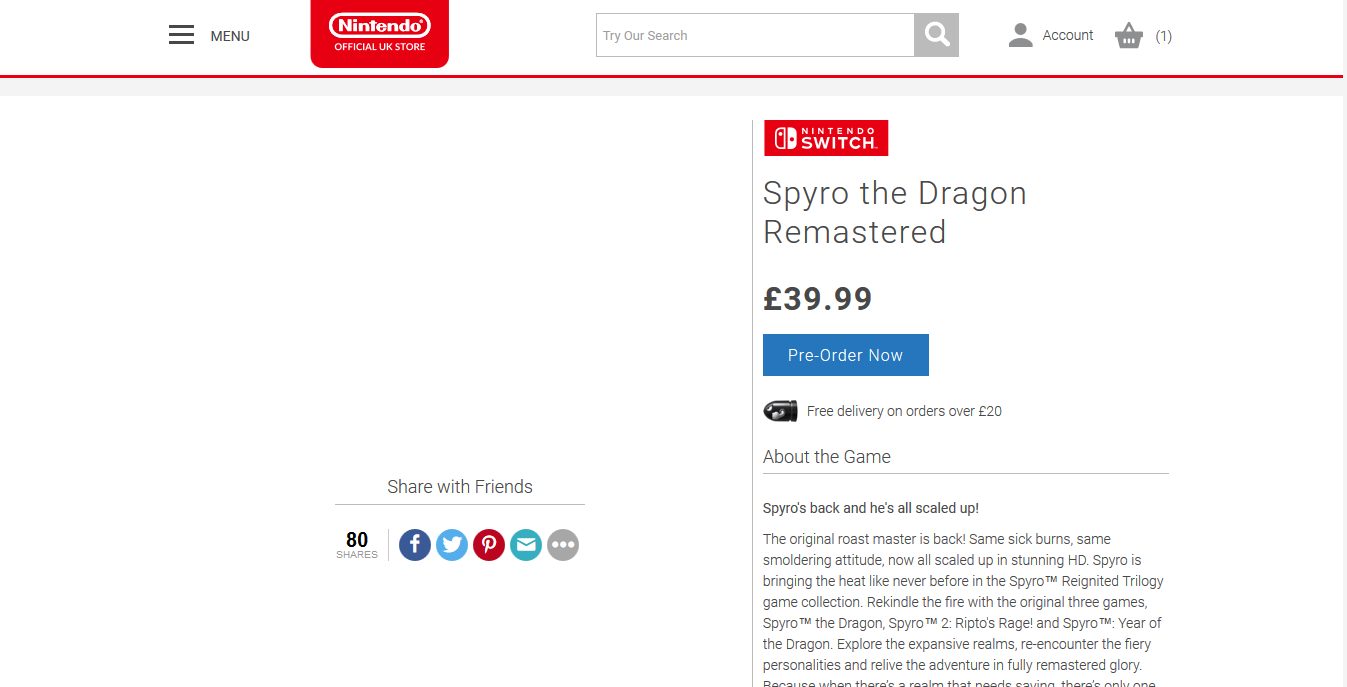Click the Account person icon

click(1020, 36)
